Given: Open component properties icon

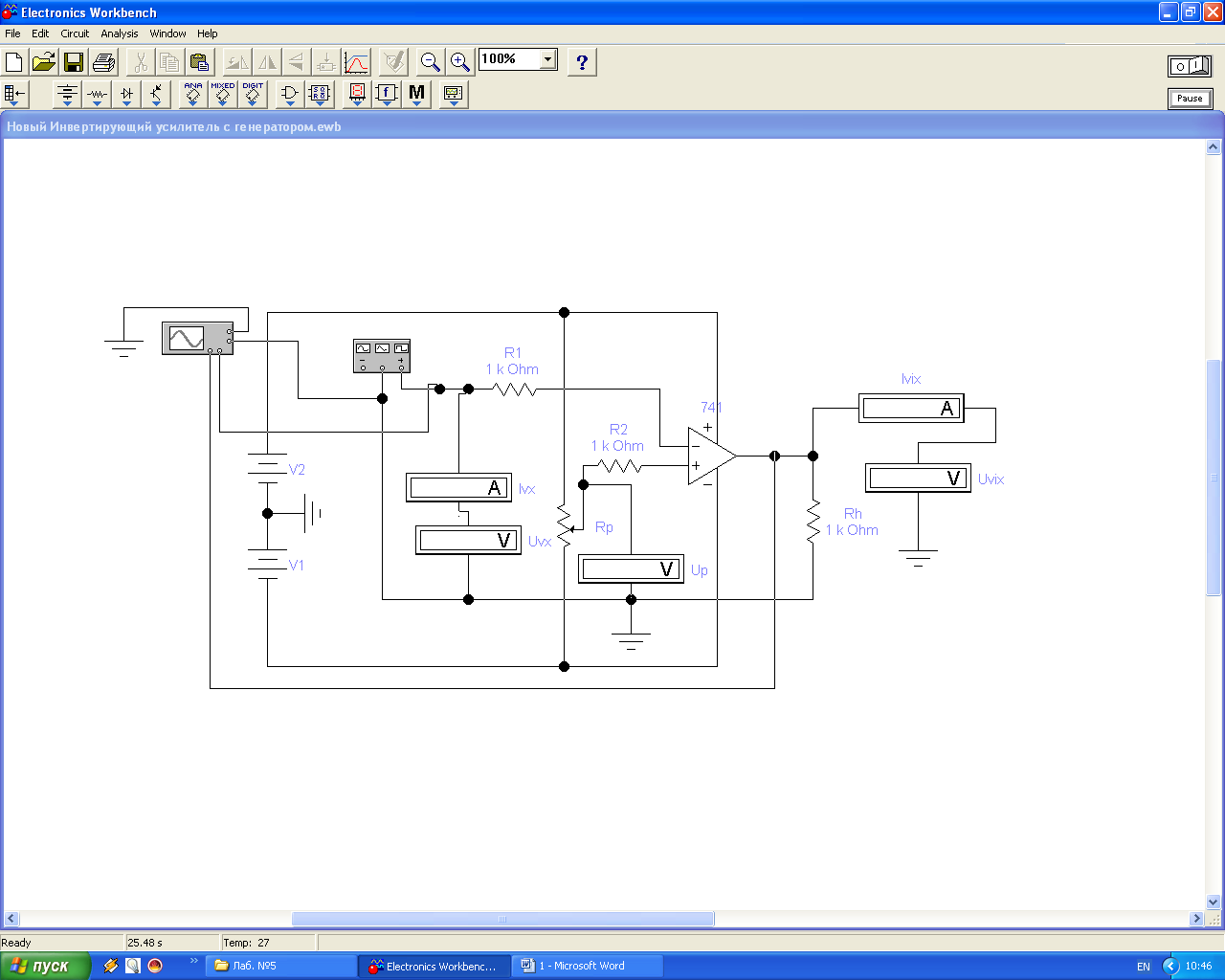Looking at the screenshot, I should (393, 62).
